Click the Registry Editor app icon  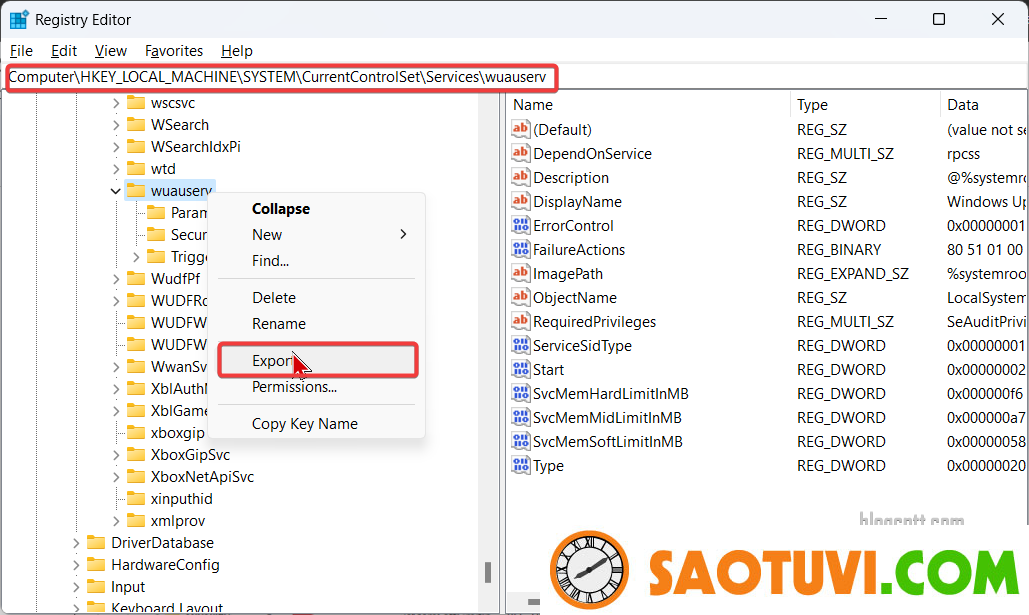pos(18,20)
